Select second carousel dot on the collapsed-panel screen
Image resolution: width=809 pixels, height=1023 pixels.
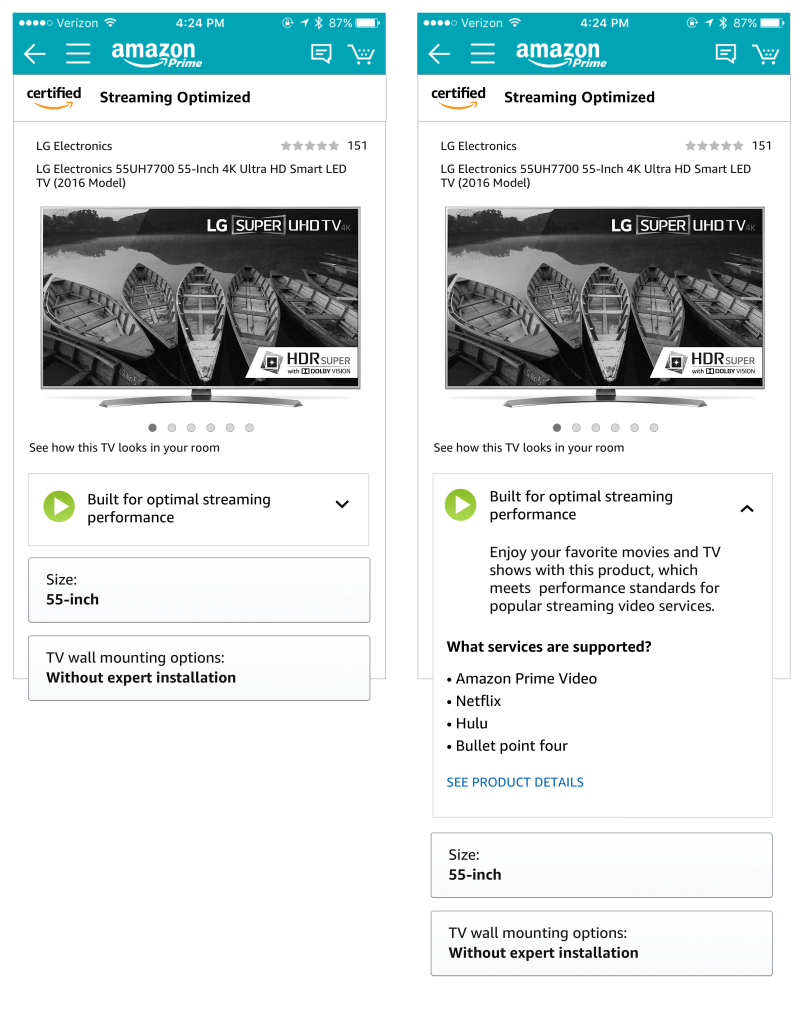pos(172,428)
